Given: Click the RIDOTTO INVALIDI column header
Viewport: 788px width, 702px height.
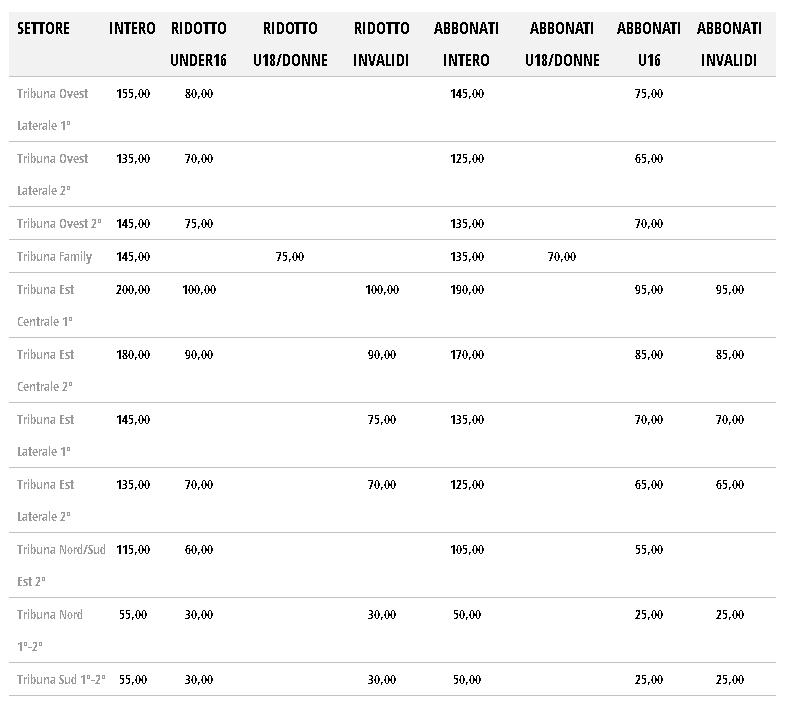Looking at the screenshot, I should click(381, 44).
